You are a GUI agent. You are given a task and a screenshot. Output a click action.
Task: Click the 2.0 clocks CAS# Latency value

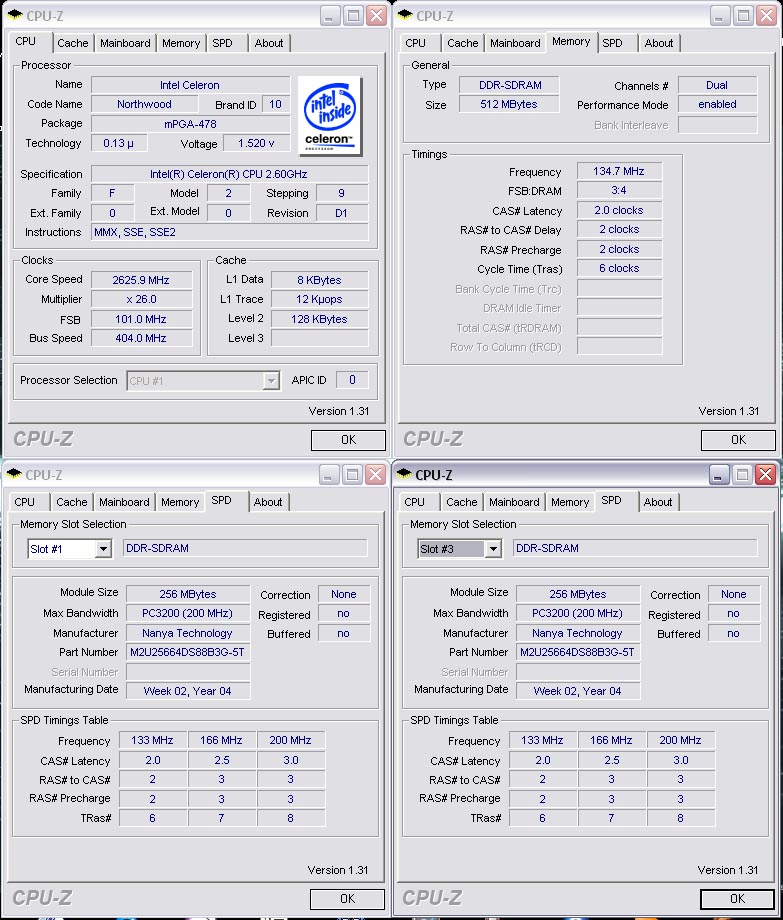coord(619,210)
